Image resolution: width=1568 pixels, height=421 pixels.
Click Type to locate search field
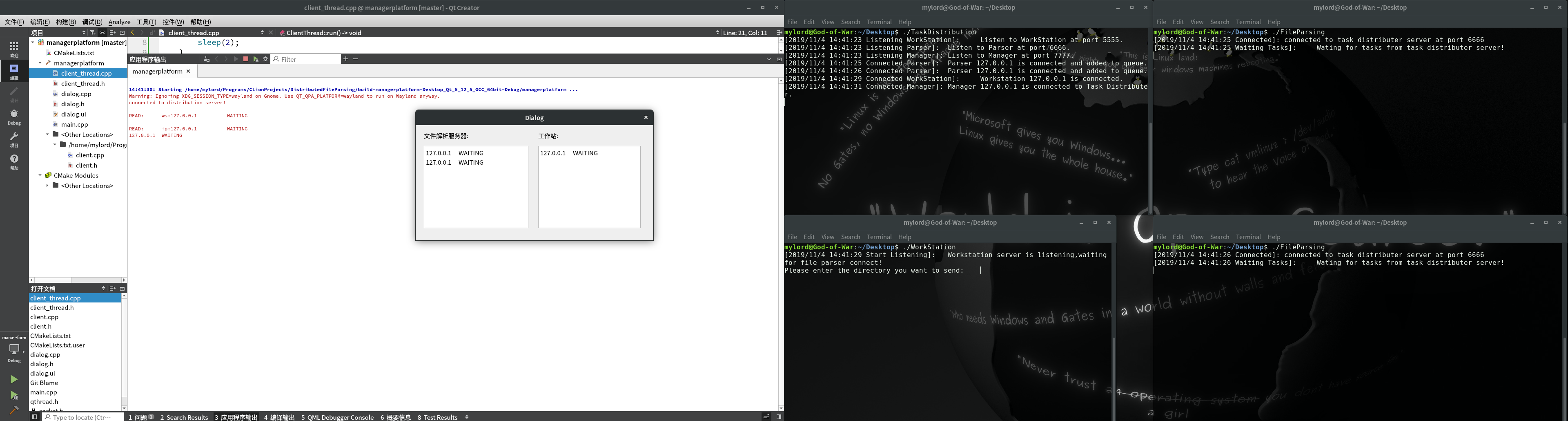click(x=83, y=417)
